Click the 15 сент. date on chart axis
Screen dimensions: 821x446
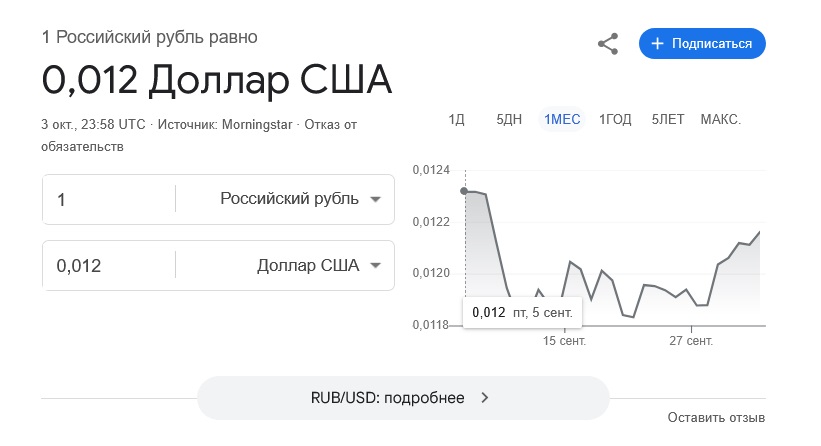[565, 342]
